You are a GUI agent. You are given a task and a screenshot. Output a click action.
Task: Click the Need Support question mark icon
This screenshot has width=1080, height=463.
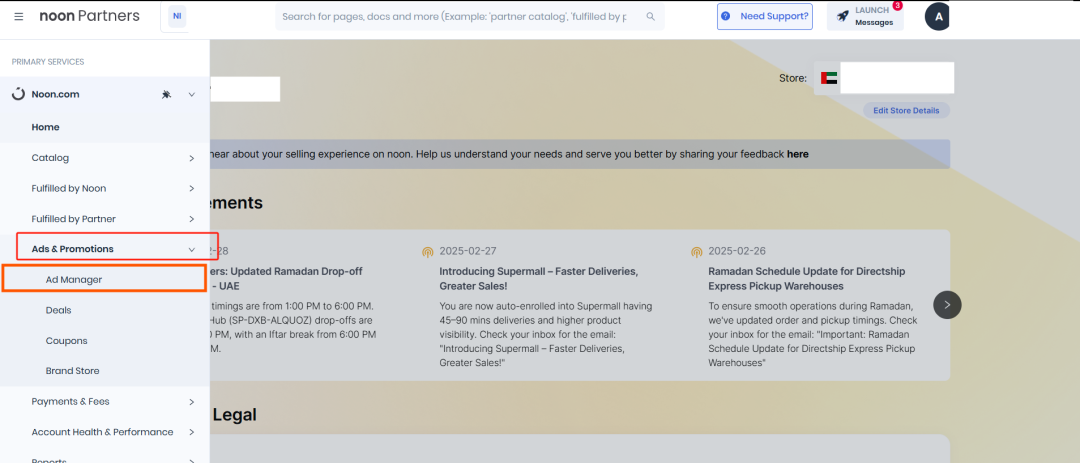[x=726, y=16]
